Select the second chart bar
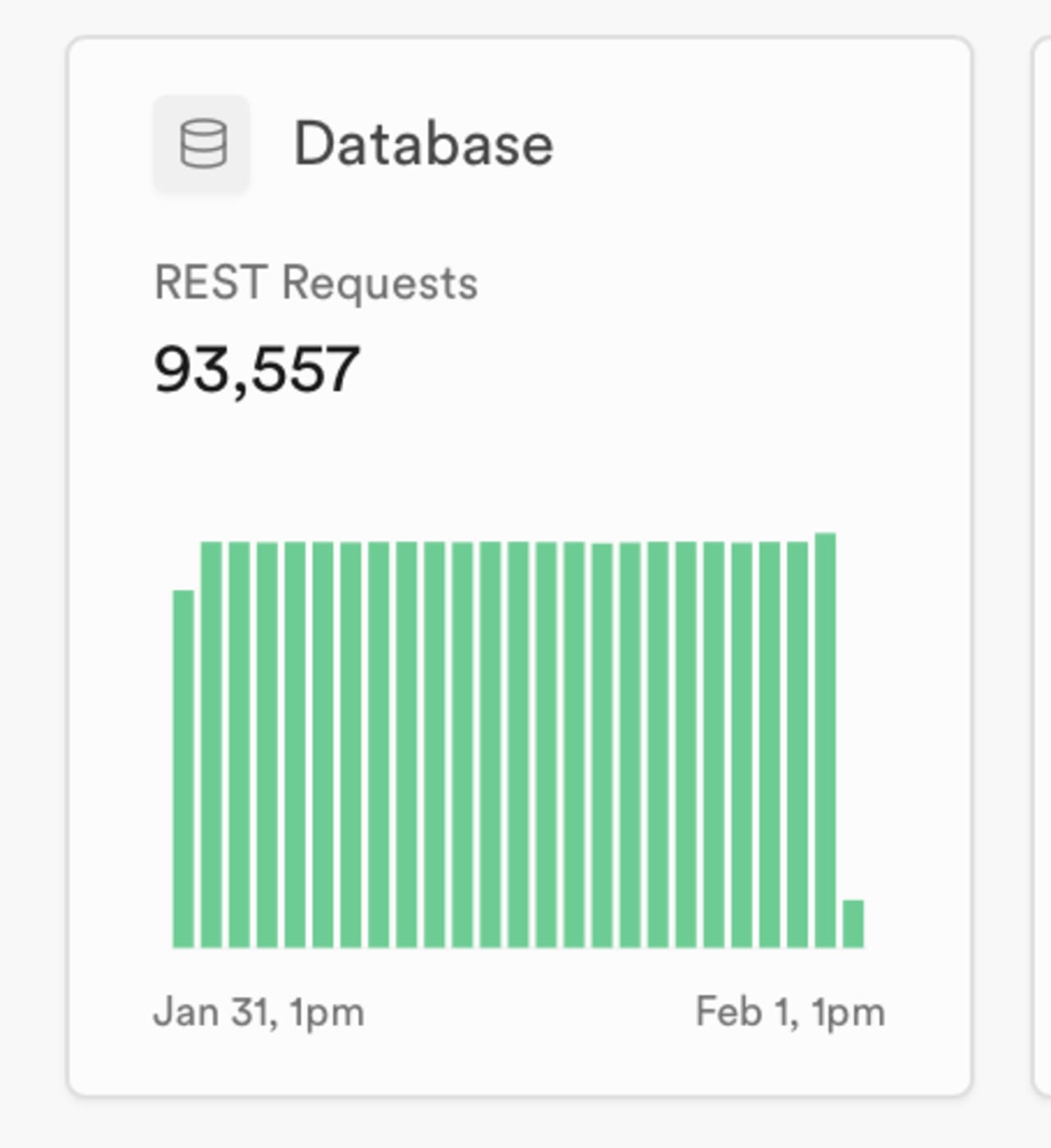 coord(212,739)
